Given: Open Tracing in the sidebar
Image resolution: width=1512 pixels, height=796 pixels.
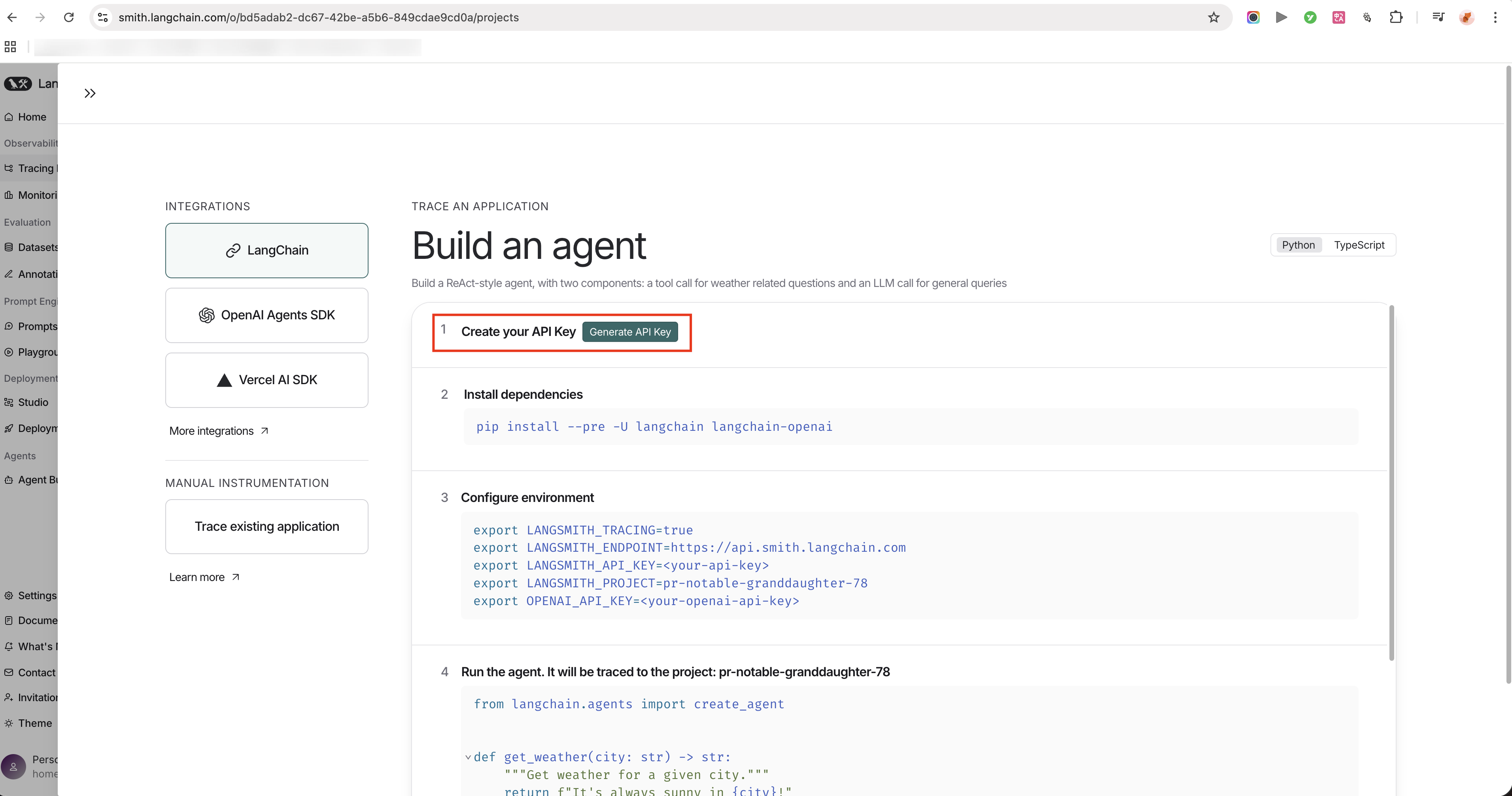Looking at the screenshot, I should coord(29,168).
